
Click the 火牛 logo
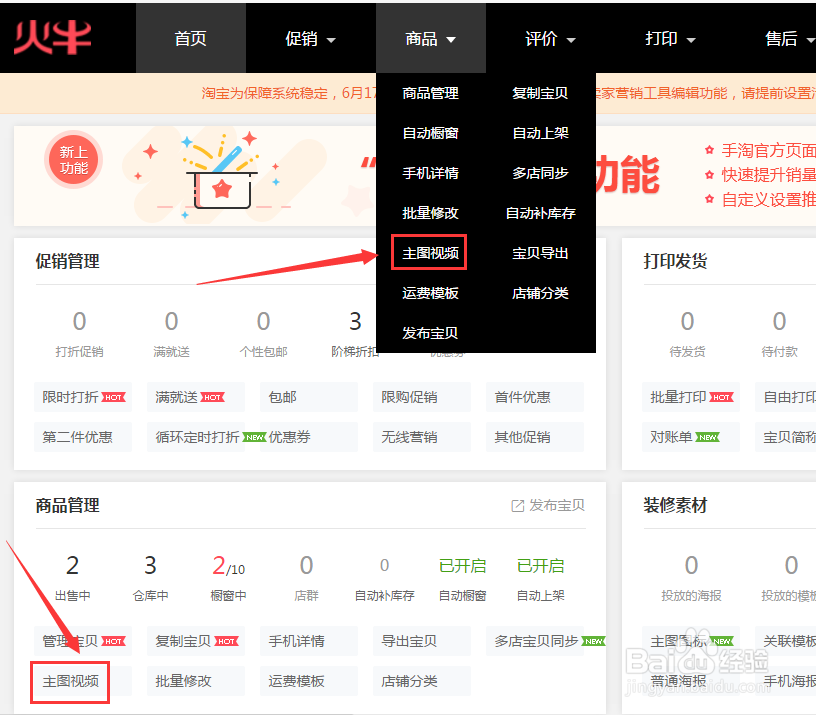[53, 37]
